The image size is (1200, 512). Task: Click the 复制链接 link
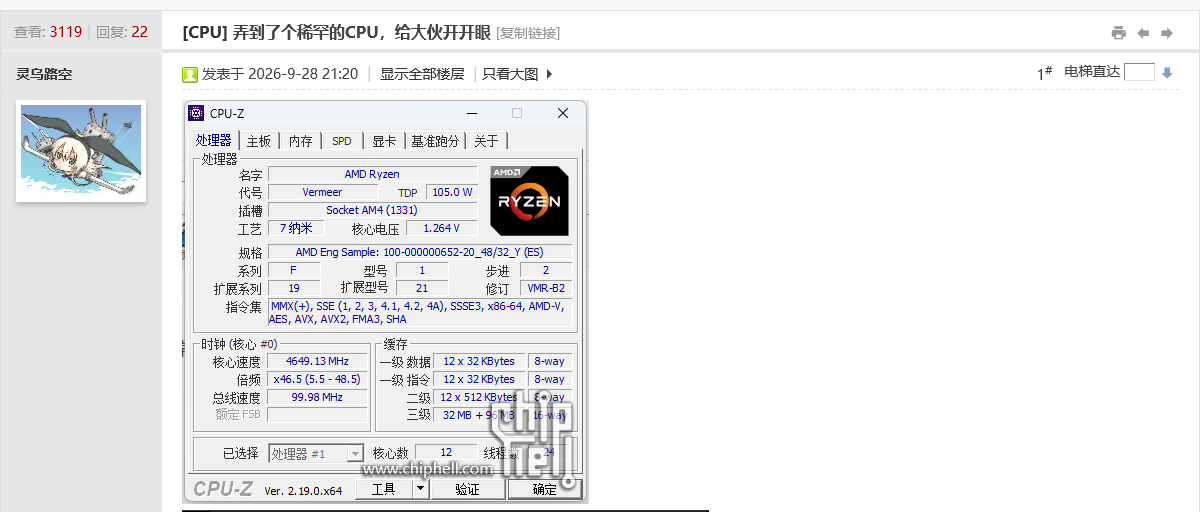click(x=528, y=33)
